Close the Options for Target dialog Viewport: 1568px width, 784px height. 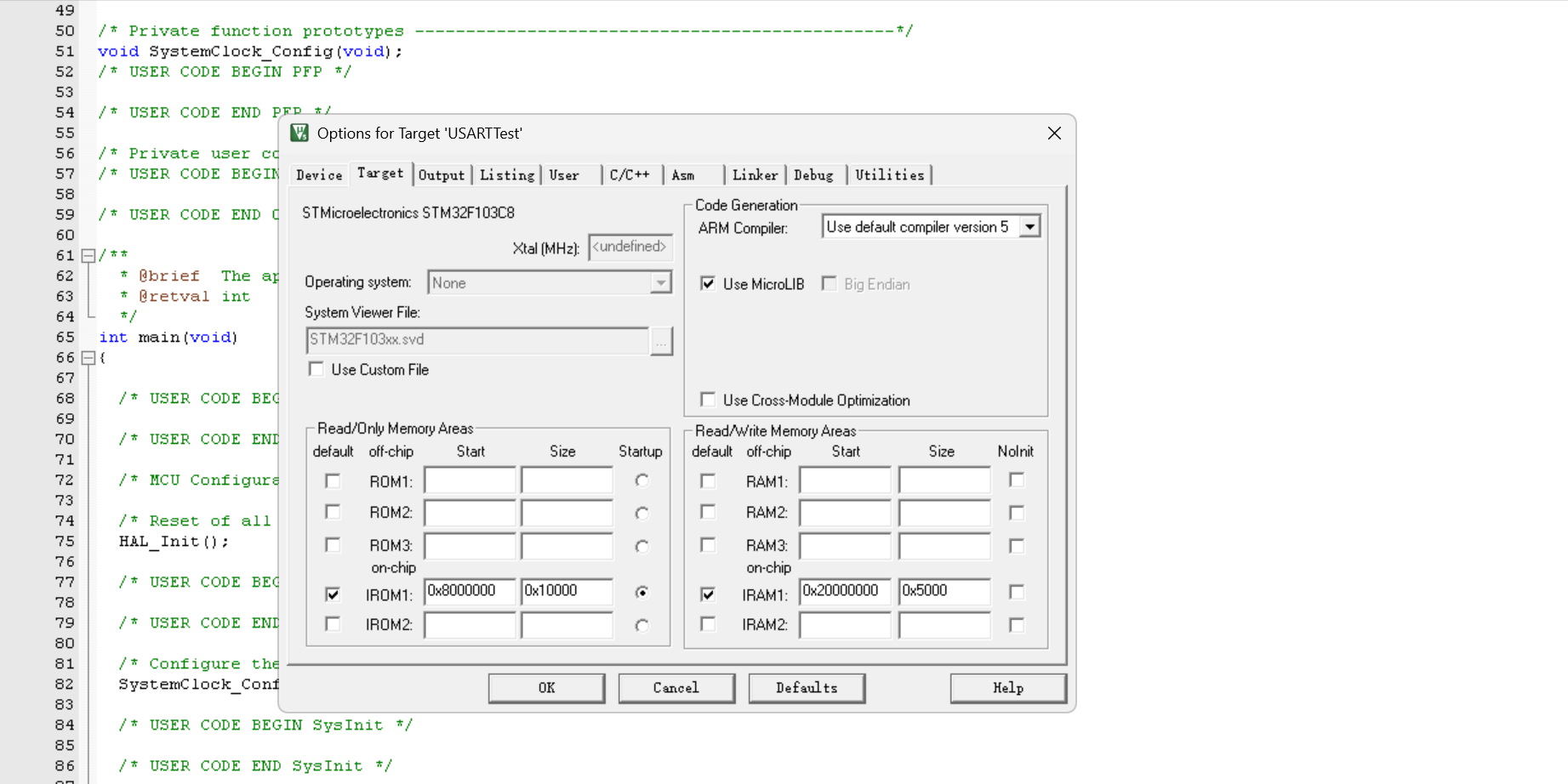point(1054,134)
